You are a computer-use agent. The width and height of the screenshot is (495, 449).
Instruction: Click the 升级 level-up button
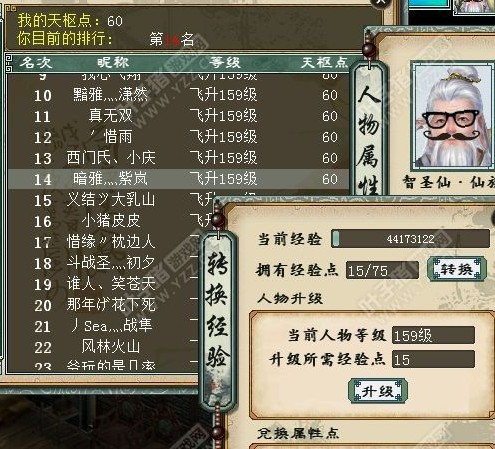378,391
